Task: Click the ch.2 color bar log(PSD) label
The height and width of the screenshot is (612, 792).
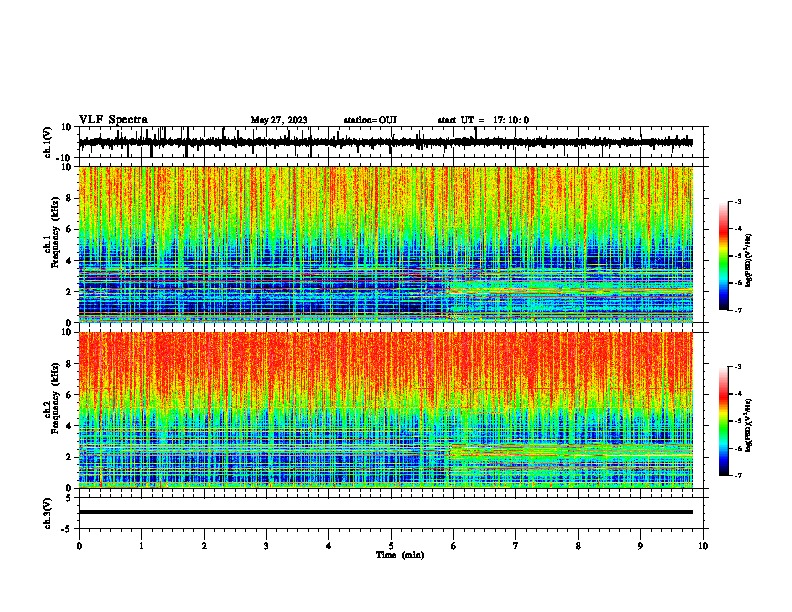Action: (749, 425)
